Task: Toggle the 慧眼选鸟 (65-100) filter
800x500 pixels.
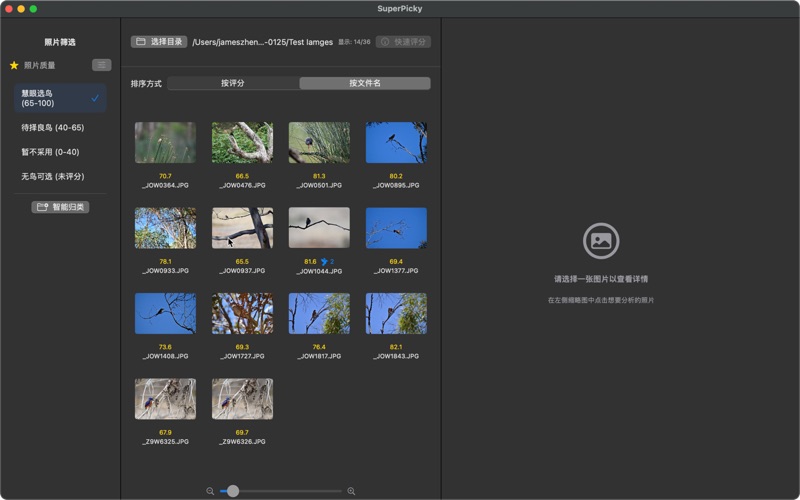Action: click(60, 98)
